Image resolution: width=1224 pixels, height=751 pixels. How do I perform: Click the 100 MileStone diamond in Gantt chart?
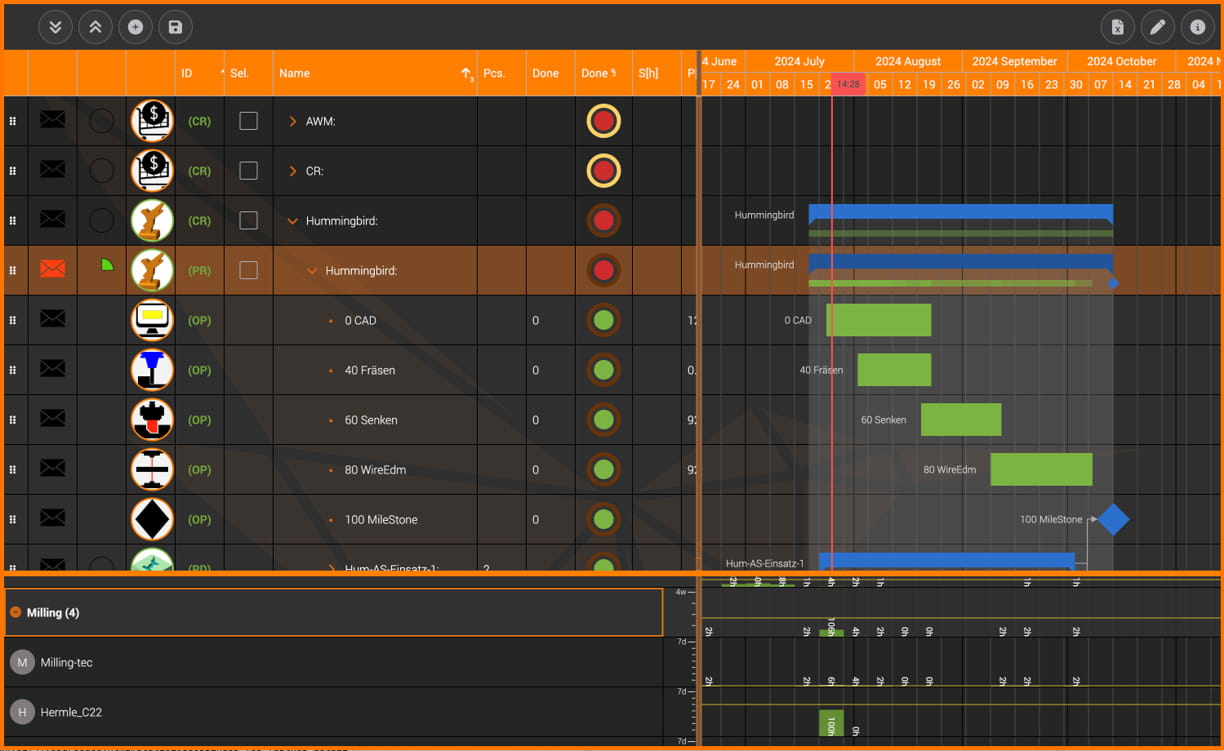click(1113, 519)
